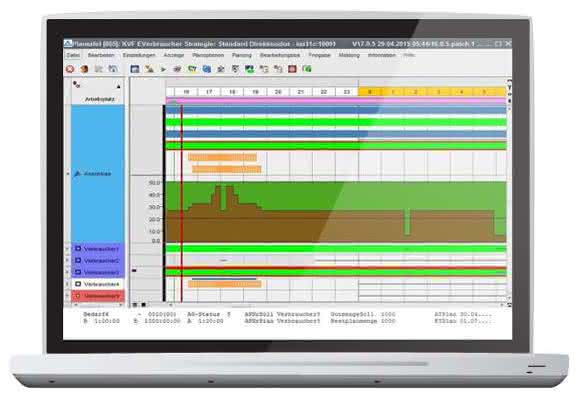The width and height of the screenshot is (580, 406).
Task: Open the Anzeige menu
Action: pyautogui.click(x=174, y=55)
